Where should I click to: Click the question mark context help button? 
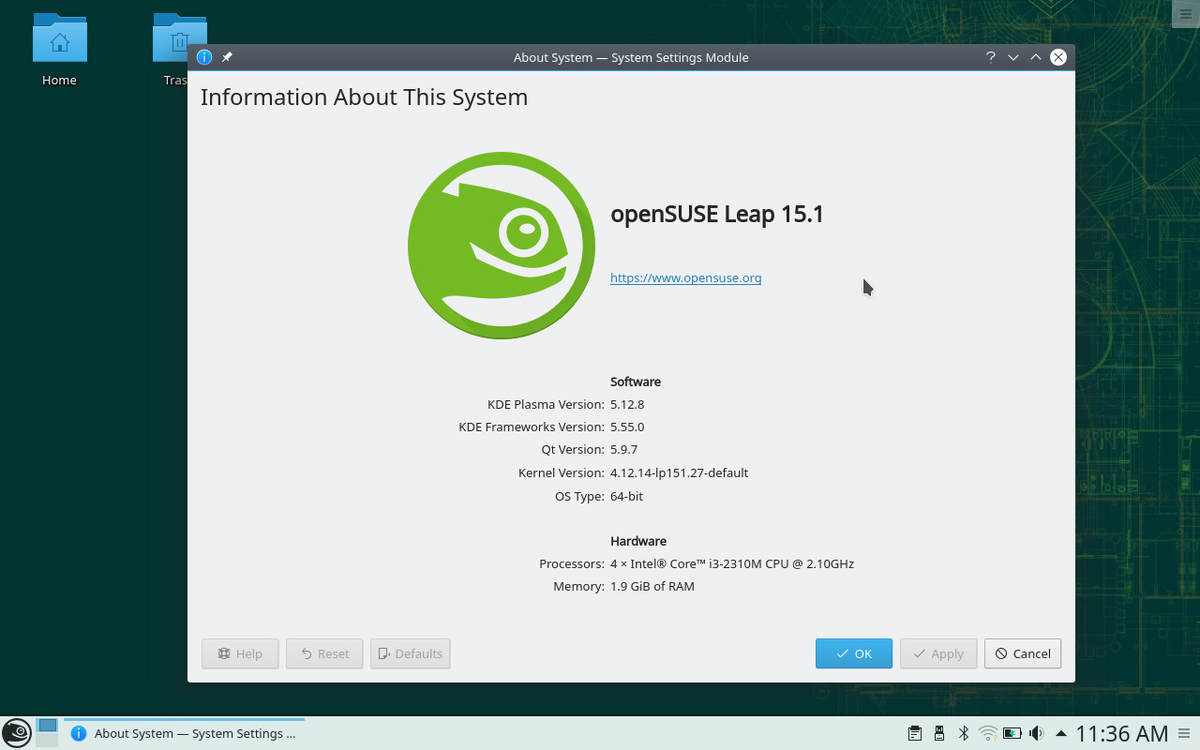coord(990,57)
